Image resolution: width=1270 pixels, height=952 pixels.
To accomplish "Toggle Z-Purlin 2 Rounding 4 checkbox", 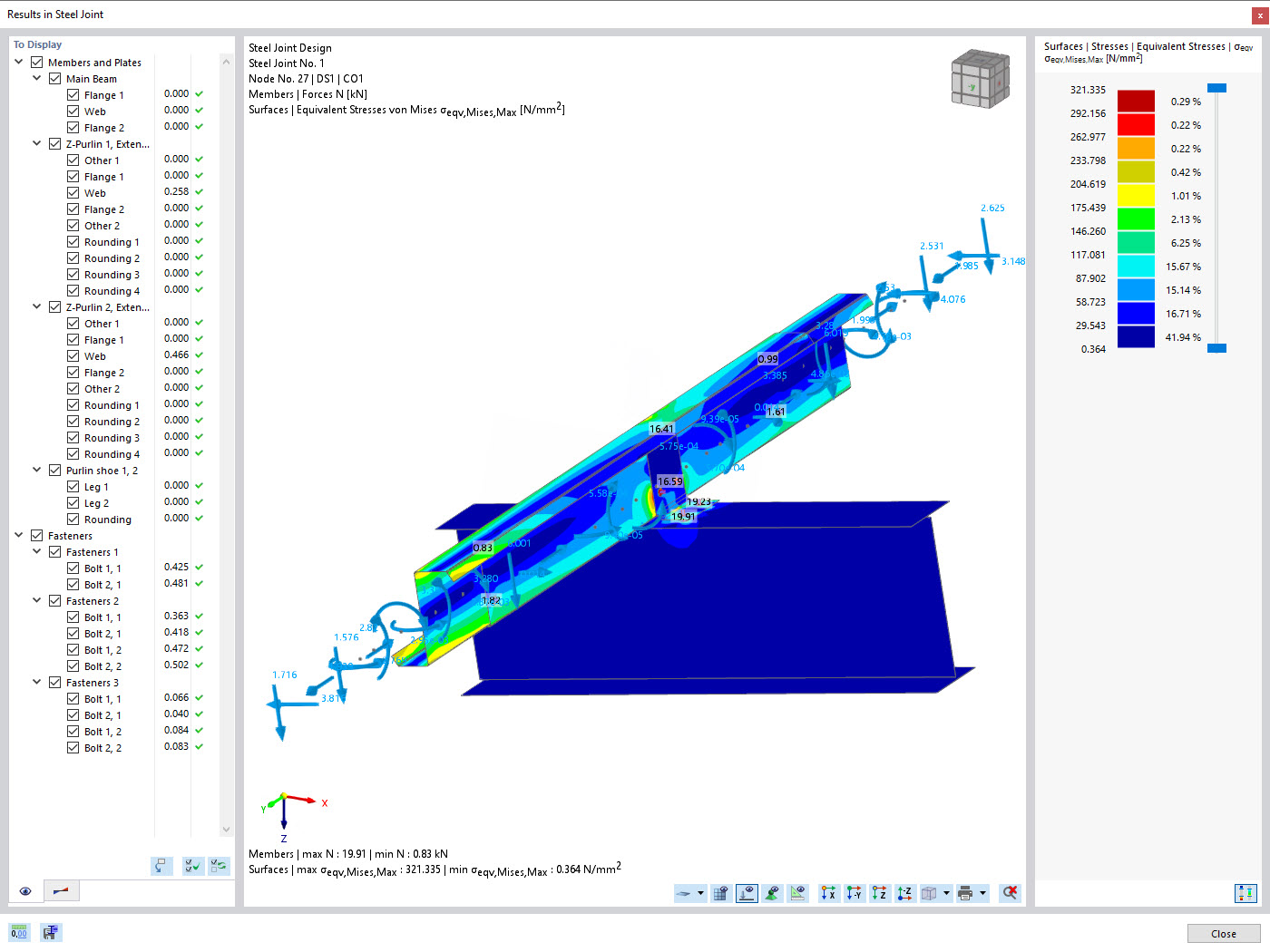I will pos(73,454).
